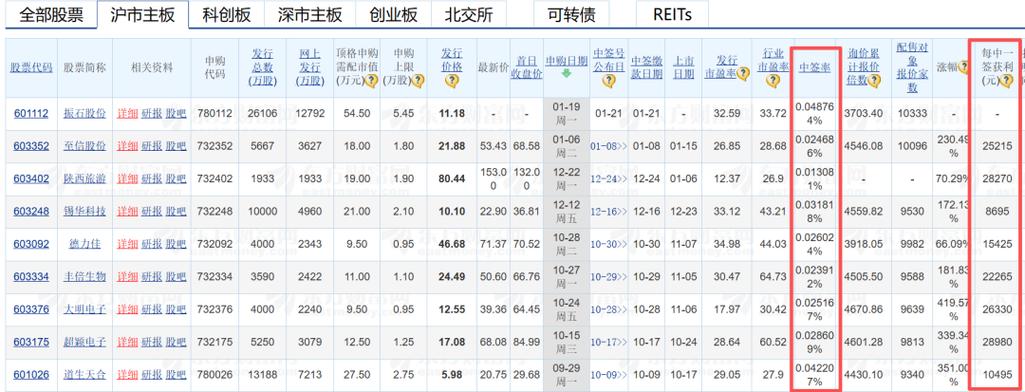This screenshot has width=1025, height=392.
Task: Open help icon under 中签号公布日 header
Action: (609, 81)
